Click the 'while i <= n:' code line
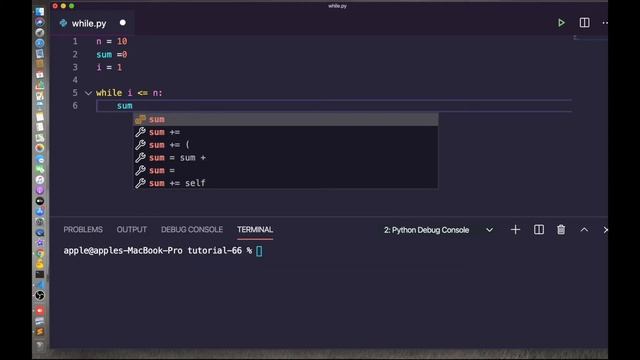Image resolution: width=640 pixels, height=360 pixels. 129,93
